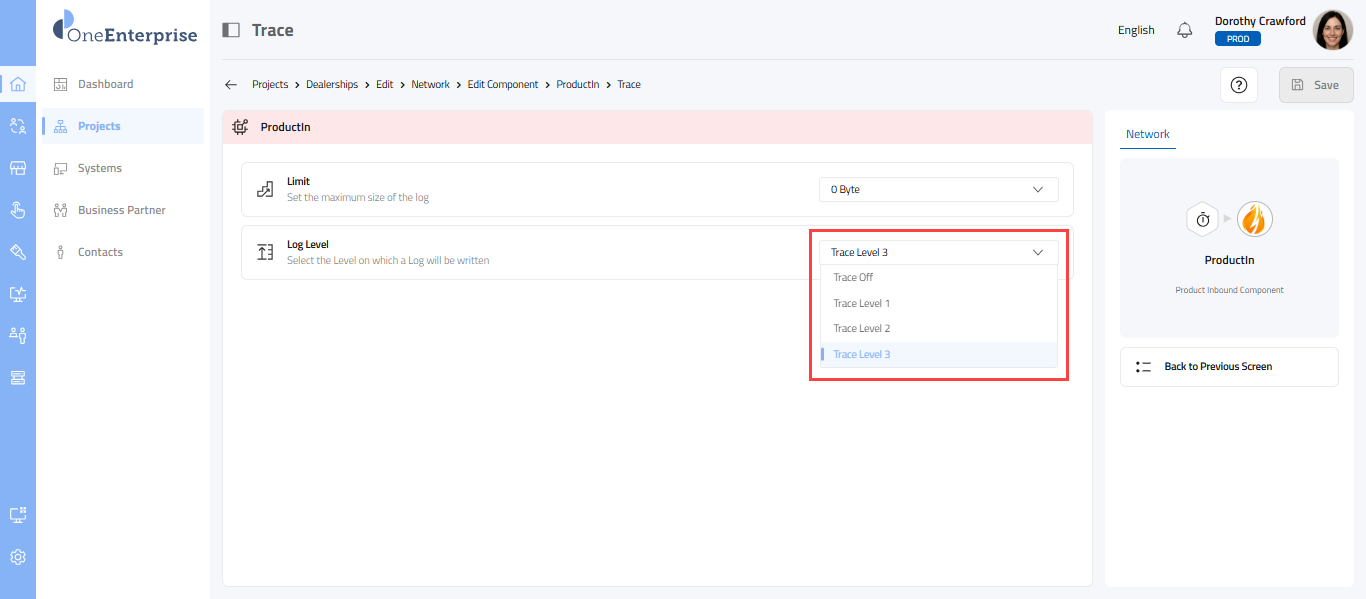Open the notifications bell
The height and width of the screenshot is (599, 1366).
[1185, 30]
